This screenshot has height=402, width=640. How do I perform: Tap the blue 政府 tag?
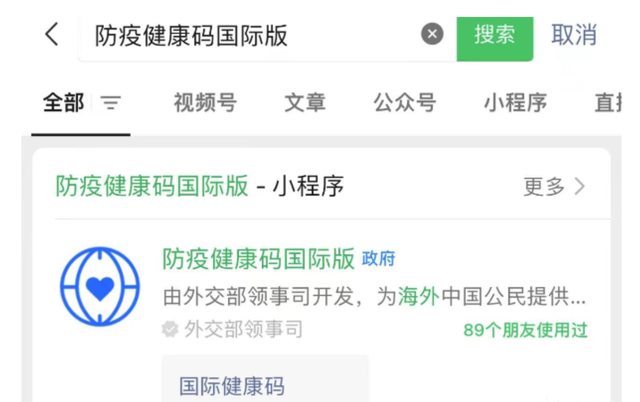pos(378,259)
